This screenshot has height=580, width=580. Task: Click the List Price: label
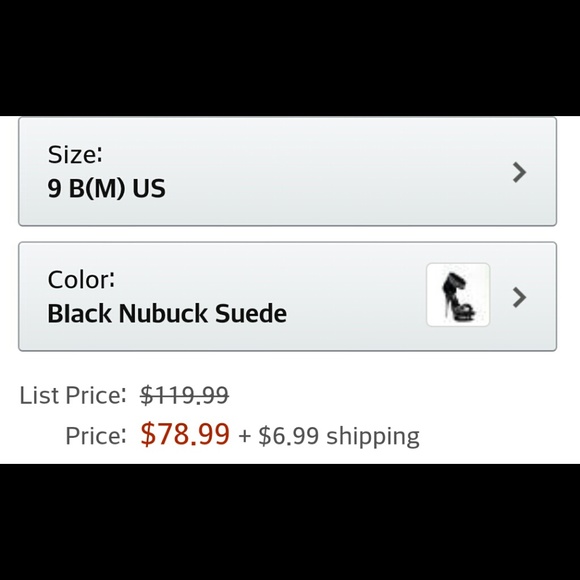point(73,395)
